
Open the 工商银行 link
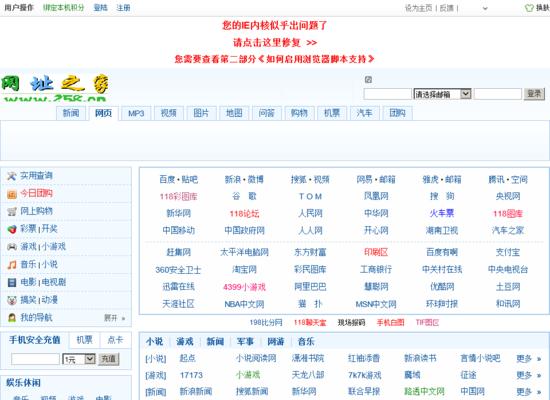376,269
